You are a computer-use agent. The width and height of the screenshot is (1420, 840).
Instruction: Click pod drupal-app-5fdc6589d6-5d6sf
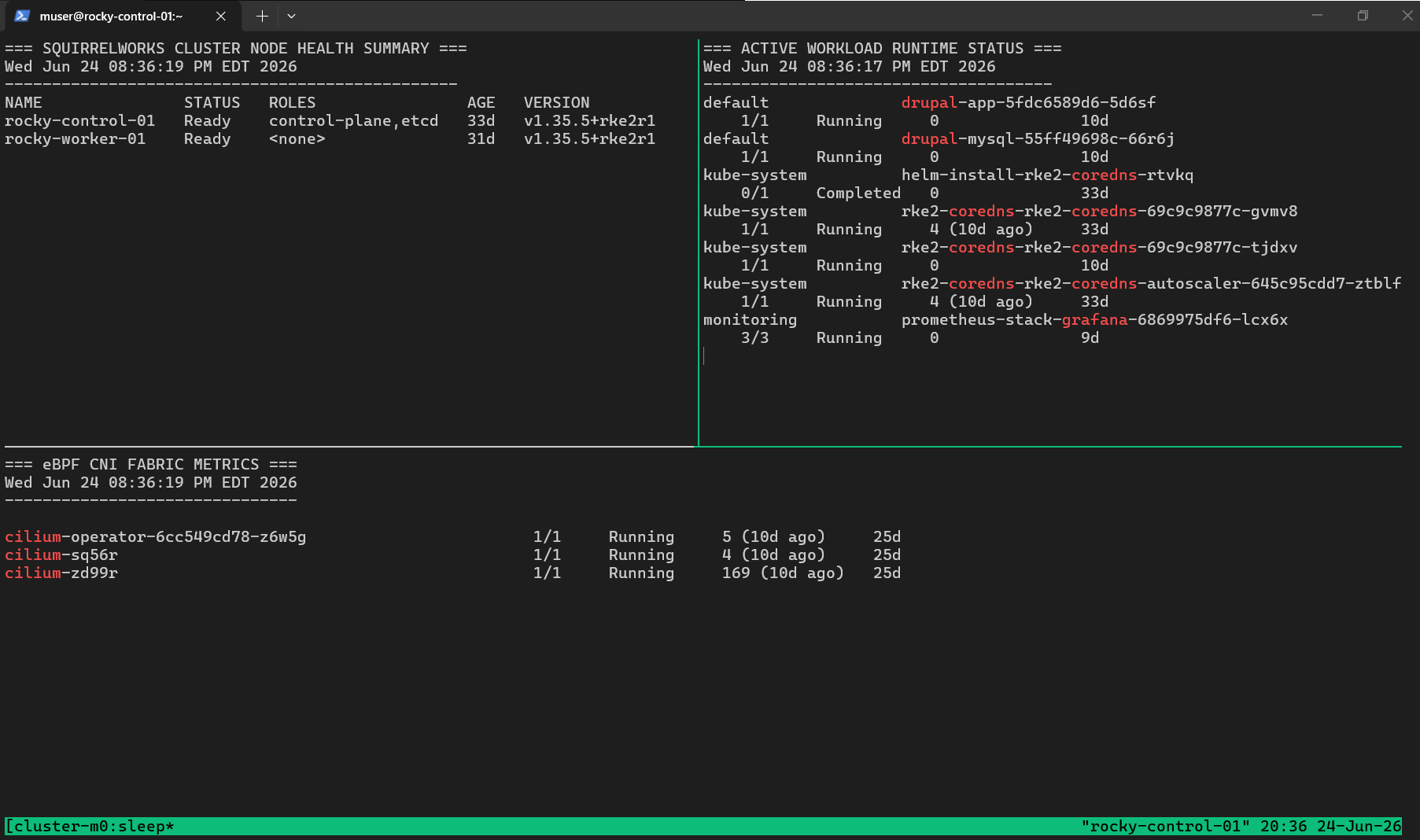coord(1029,103)
